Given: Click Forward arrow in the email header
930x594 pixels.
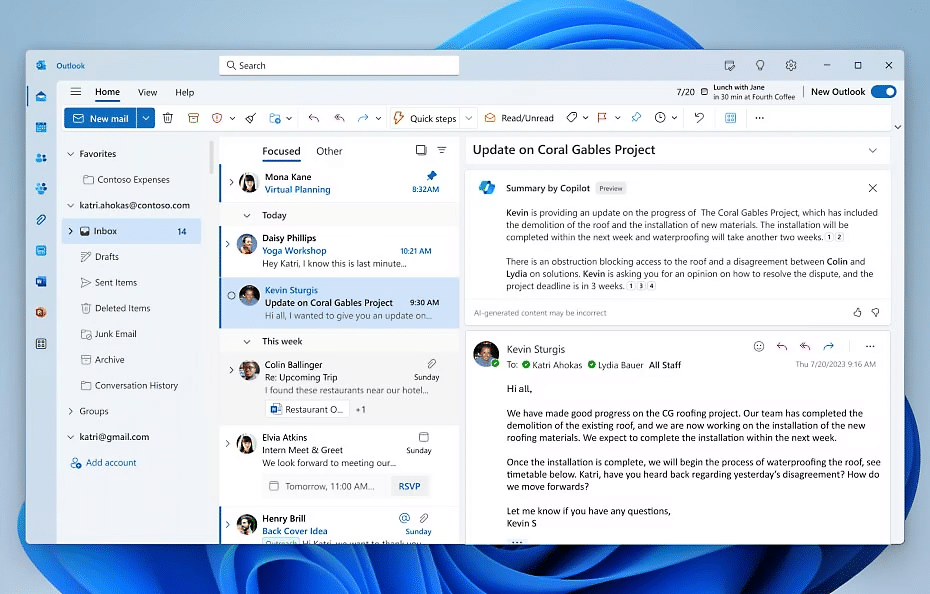Looking at the screenshot, I should point(828,347).
